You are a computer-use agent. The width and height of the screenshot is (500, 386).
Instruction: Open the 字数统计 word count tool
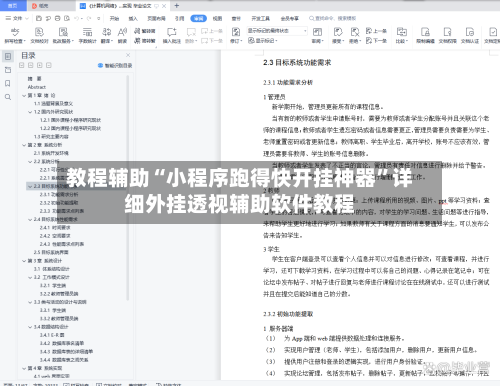pyautogui.click(x=87, y=35)
